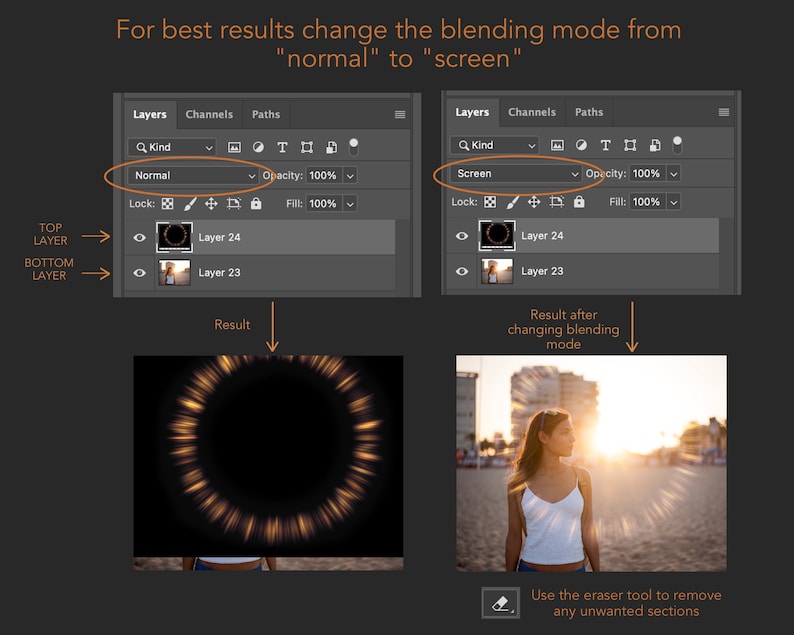Click 'Layer 24' name in left panel

pyautogui.click(x=219, y=237)
